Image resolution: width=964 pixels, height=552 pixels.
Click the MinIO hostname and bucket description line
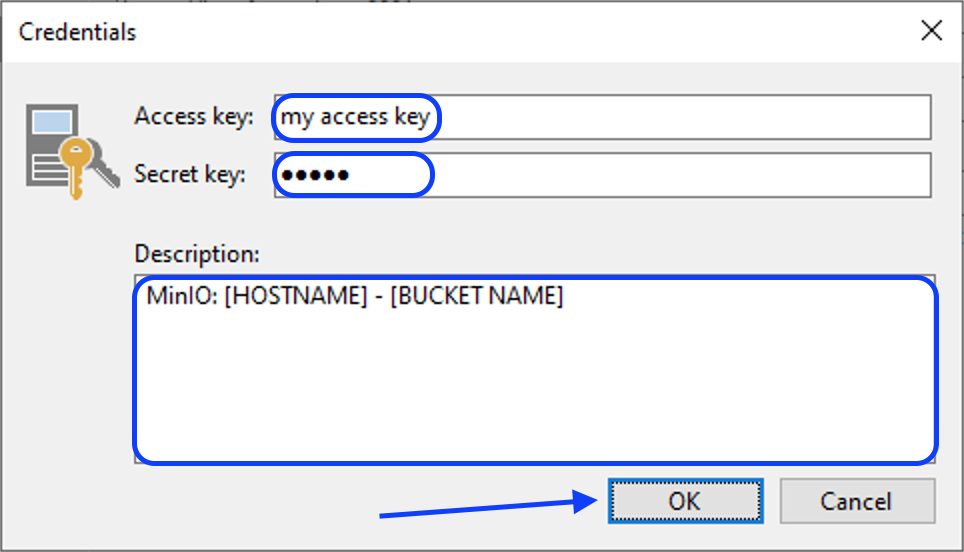355,297
